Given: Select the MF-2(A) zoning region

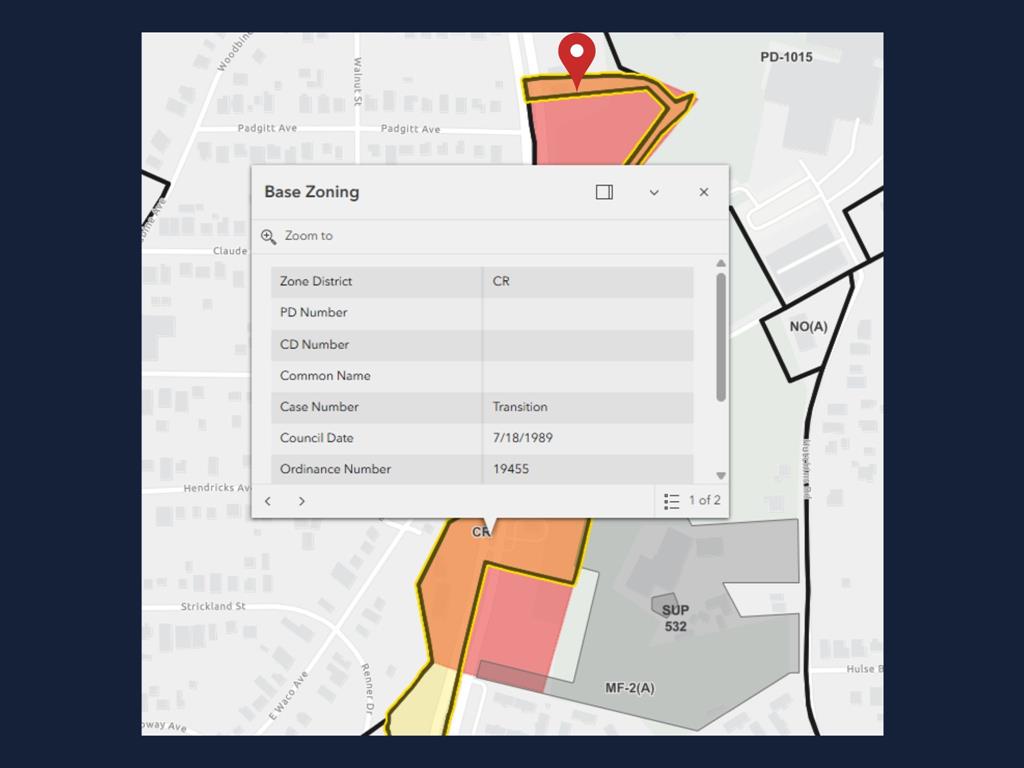Looking at the screenshot, I should tap(631, 689).
